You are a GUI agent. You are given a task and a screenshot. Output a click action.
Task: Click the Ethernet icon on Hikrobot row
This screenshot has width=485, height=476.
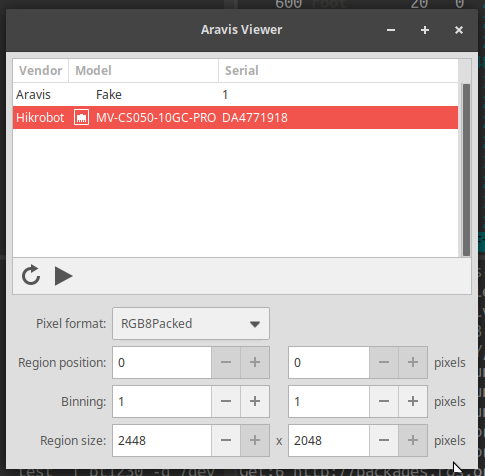pos(81,118)
